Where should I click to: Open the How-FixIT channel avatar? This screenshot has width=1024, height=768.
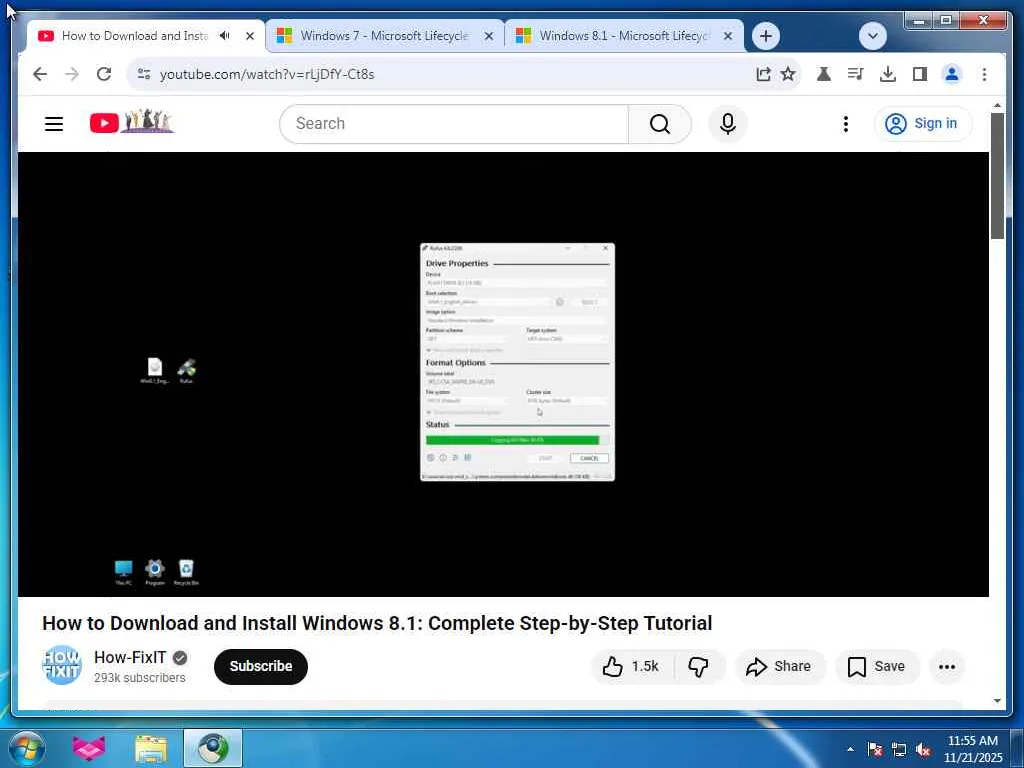pos(62,665)
